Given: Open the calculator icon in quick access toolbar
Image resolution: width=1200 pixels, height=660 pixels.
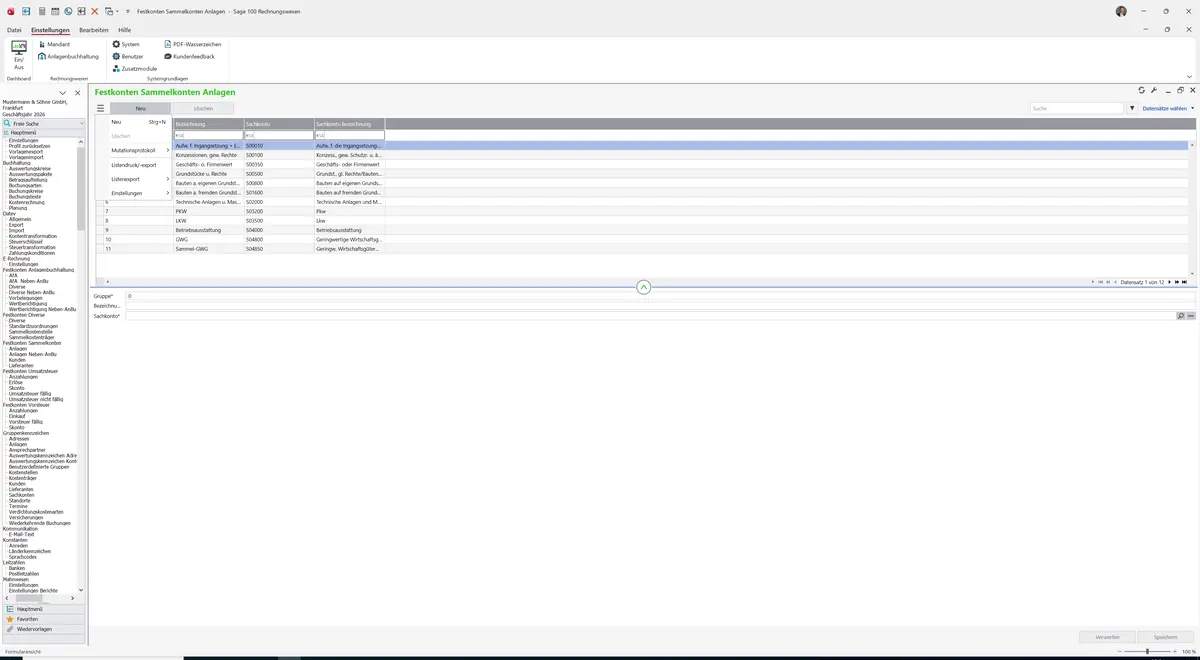Looking at the screenshot, I should click(x=41, y=11).
